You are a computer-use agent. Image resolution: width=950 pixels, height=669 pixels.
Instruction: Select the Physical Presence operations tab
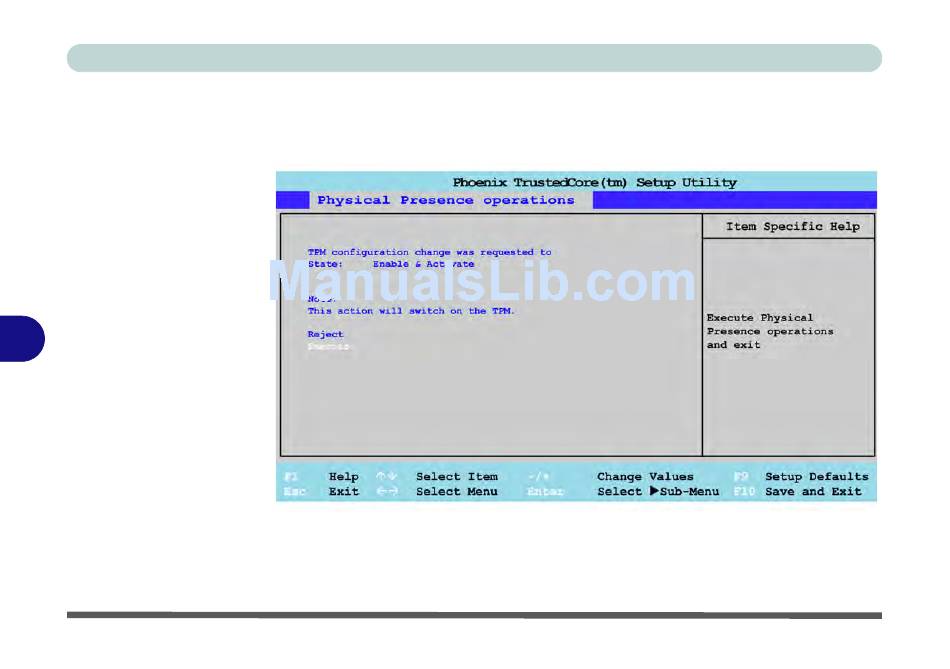(451, 200)
